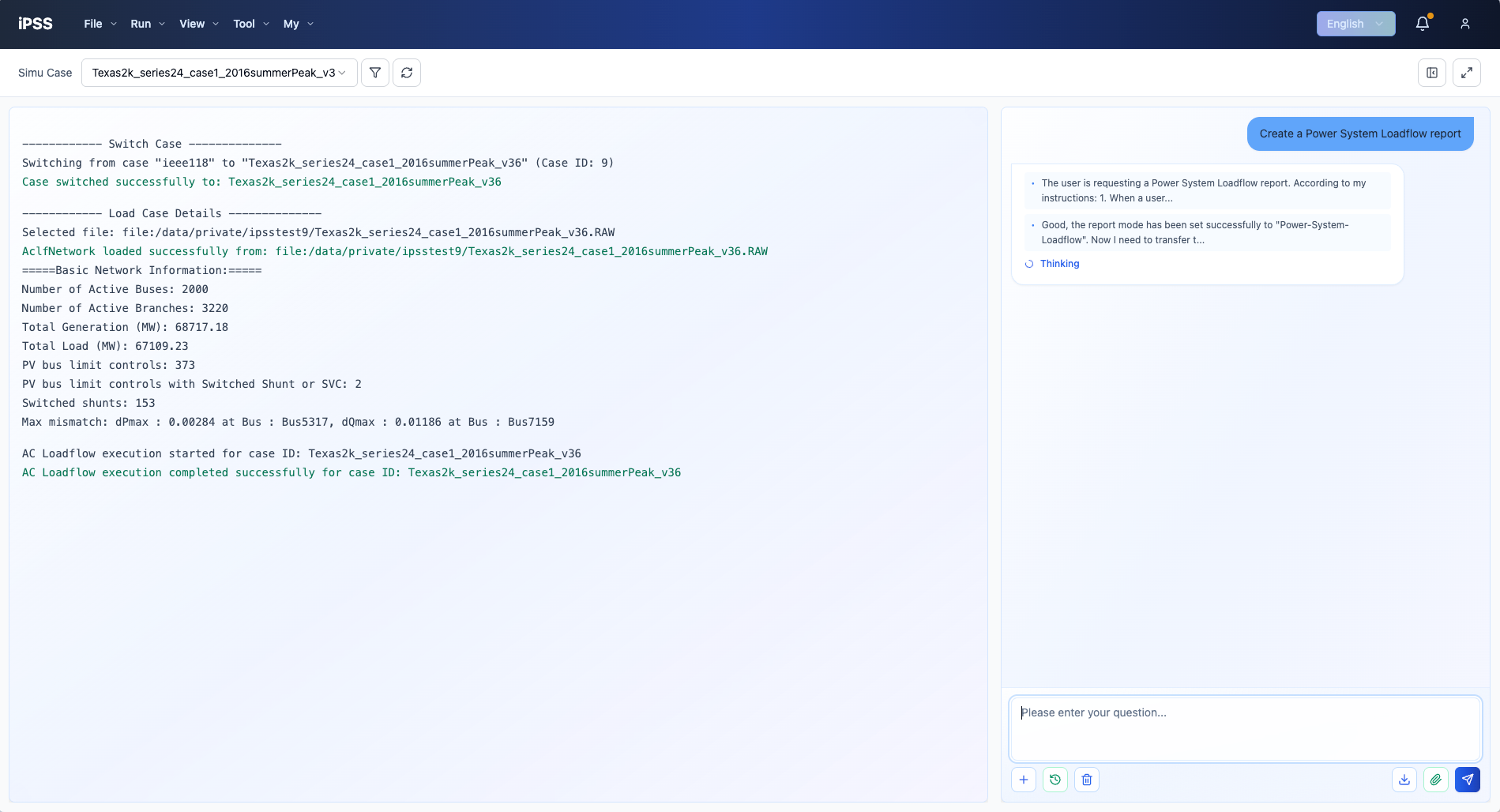This screenshot has height=812, width=1500.
Task: Click 'AclfNetwork loaded successfully' log line
Action: [x=395, y=251]
